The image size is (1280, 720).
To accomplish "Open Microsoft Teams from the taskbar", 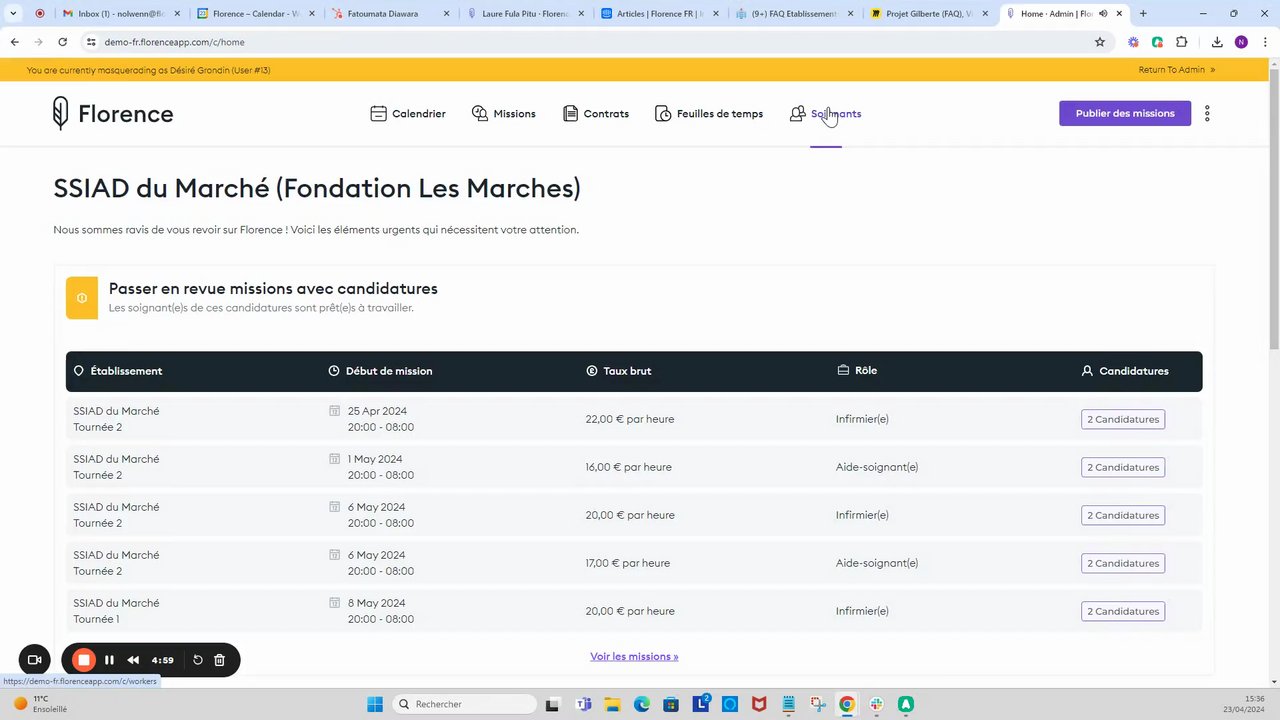I will [583, 704].
